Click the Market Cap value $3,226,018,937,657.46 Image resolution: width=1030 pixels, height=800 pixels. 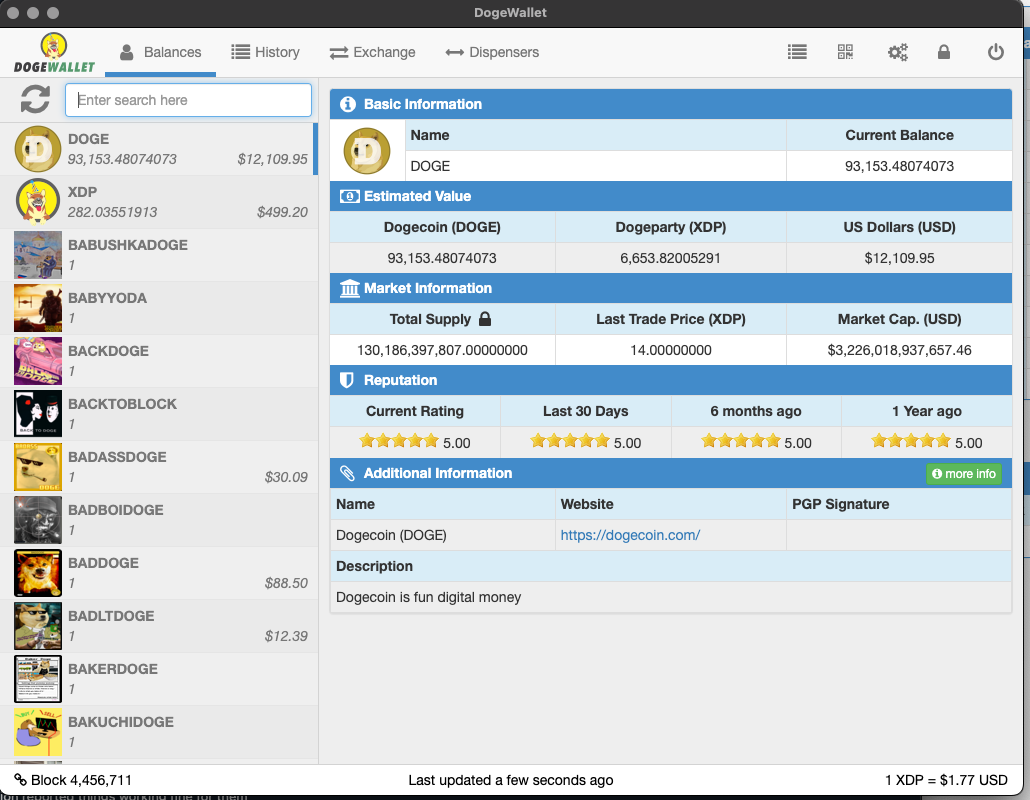(x=899, y=350)
